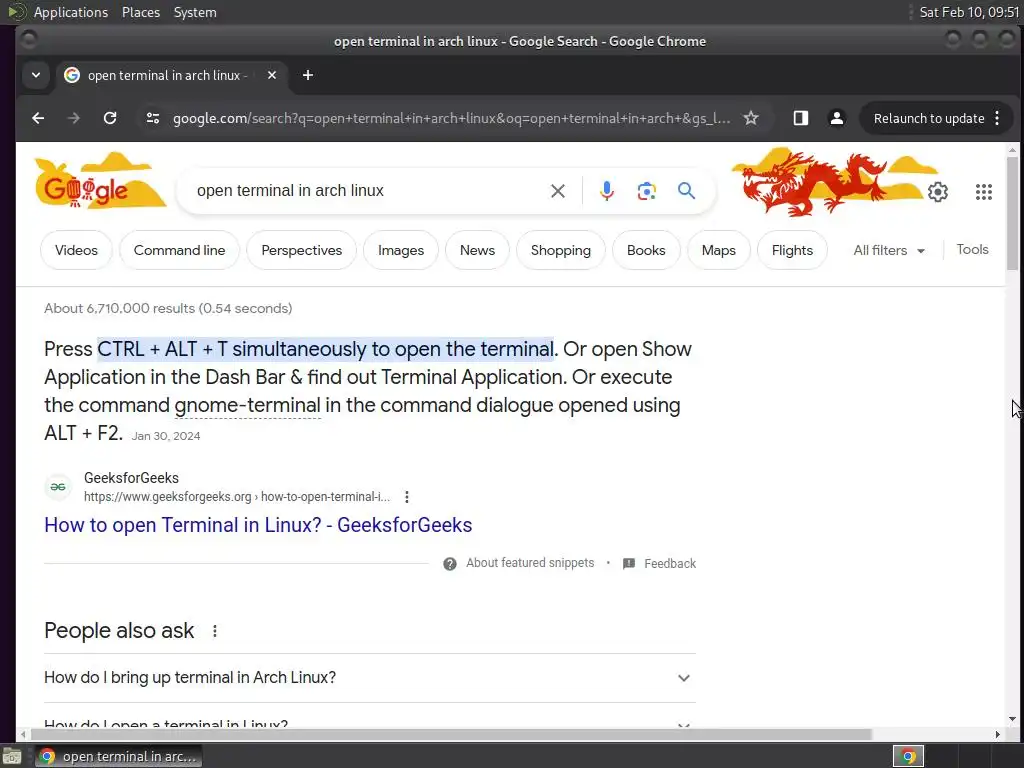Screen dimensions: 1024x768
Task: Open System menu in top panel
Action: 195,12
